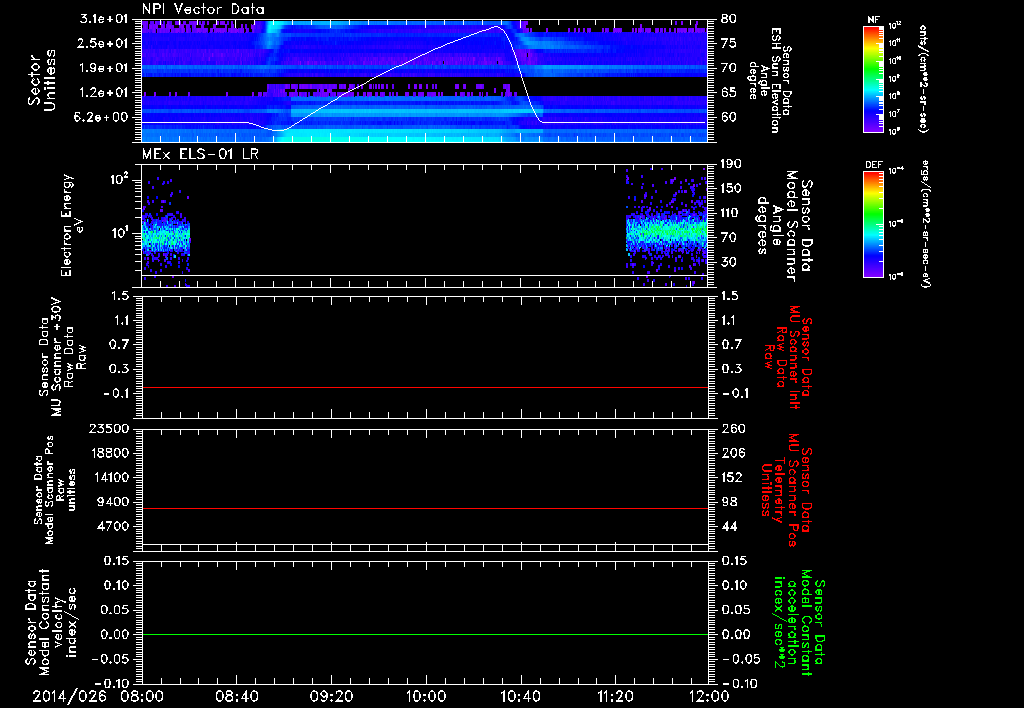Viewport: 1024px width, 708px height.
Task: Click the red line in MU Scanner +30V panel
Action: [425, 388]
